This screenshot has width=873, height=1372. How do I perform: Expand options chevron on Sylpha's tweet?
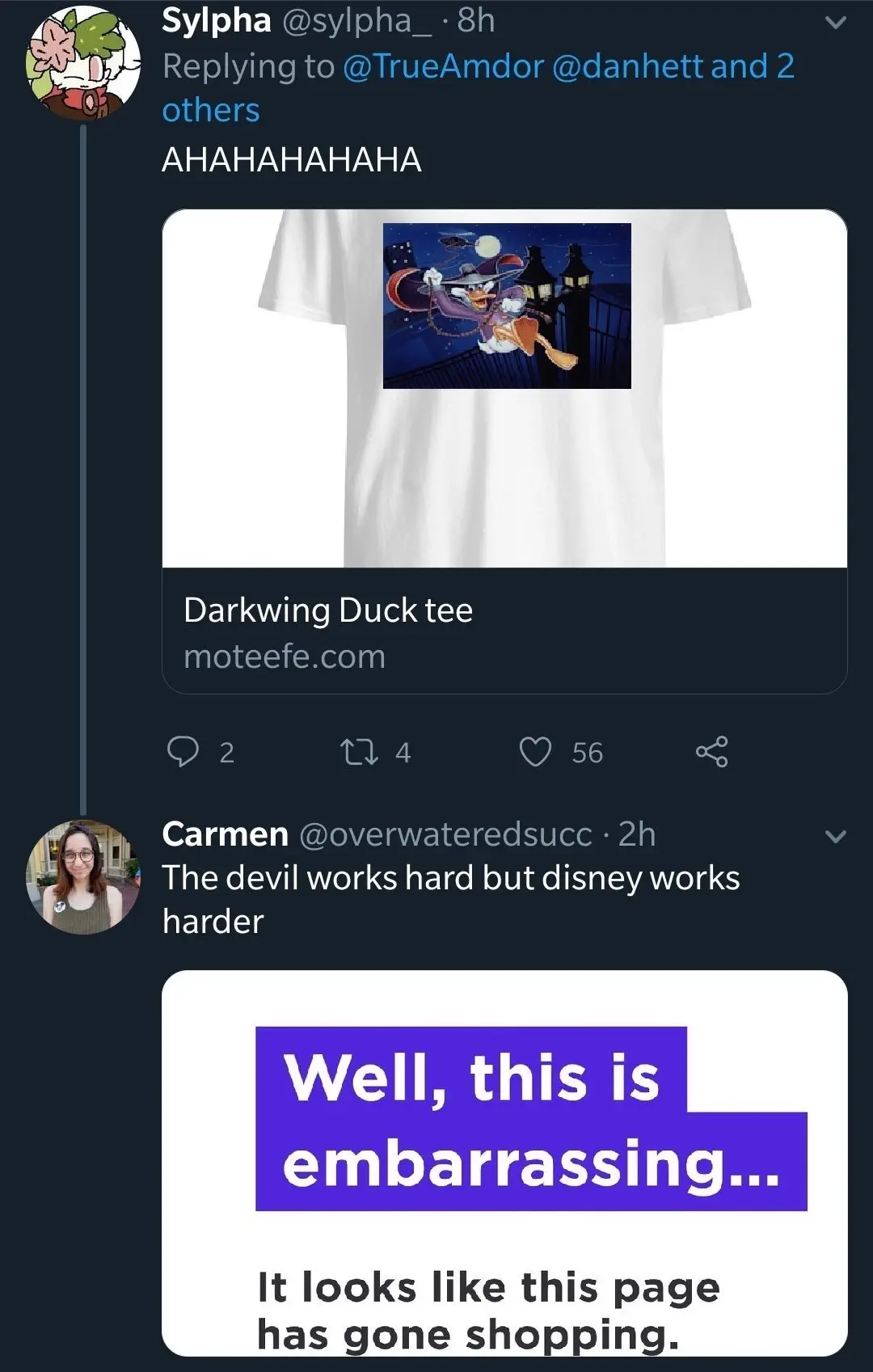[x=836, y=23]
